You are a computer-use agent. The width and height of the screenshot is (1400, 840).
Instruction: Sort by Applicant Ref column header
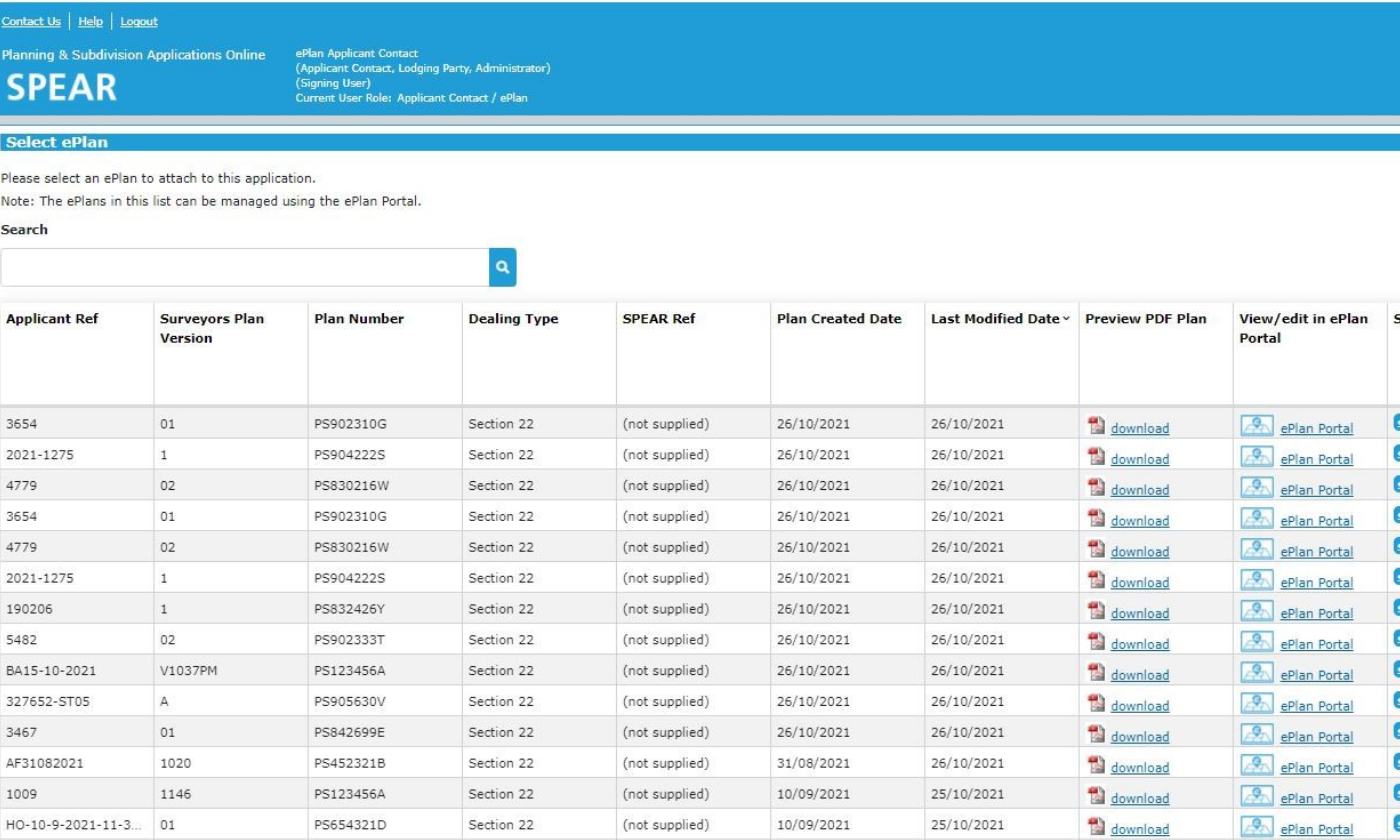click(52, 319)
